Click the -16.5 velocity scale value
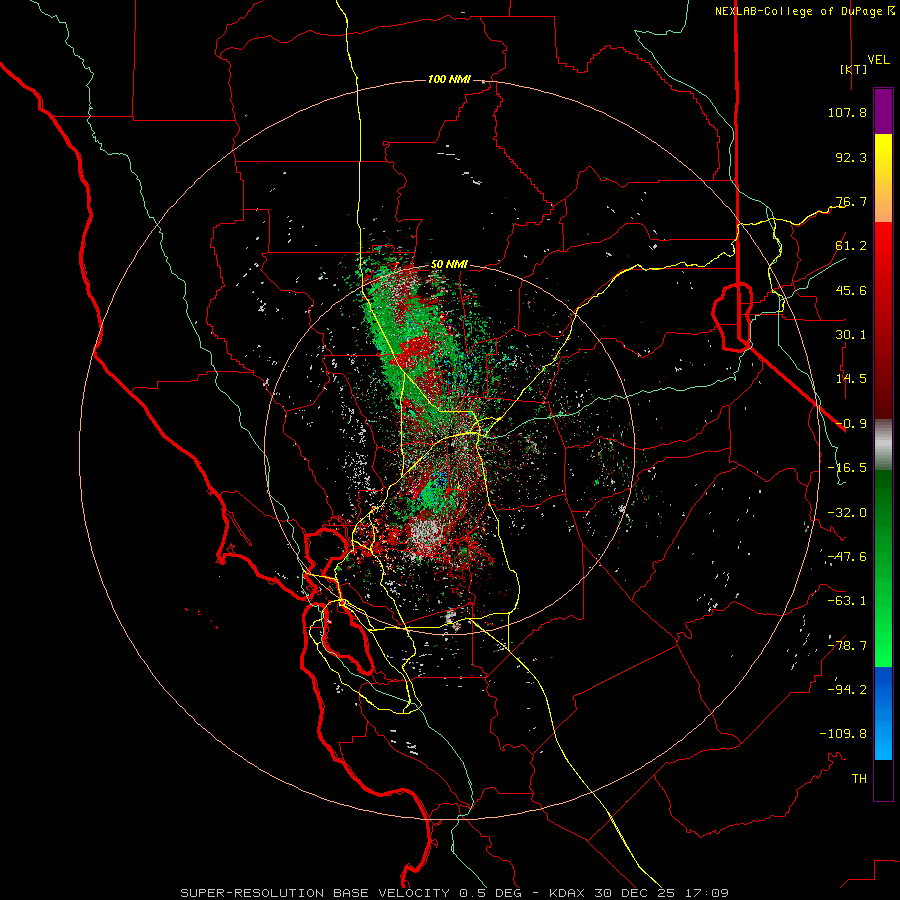Screen dimensions: 900x900 (847, 468)
